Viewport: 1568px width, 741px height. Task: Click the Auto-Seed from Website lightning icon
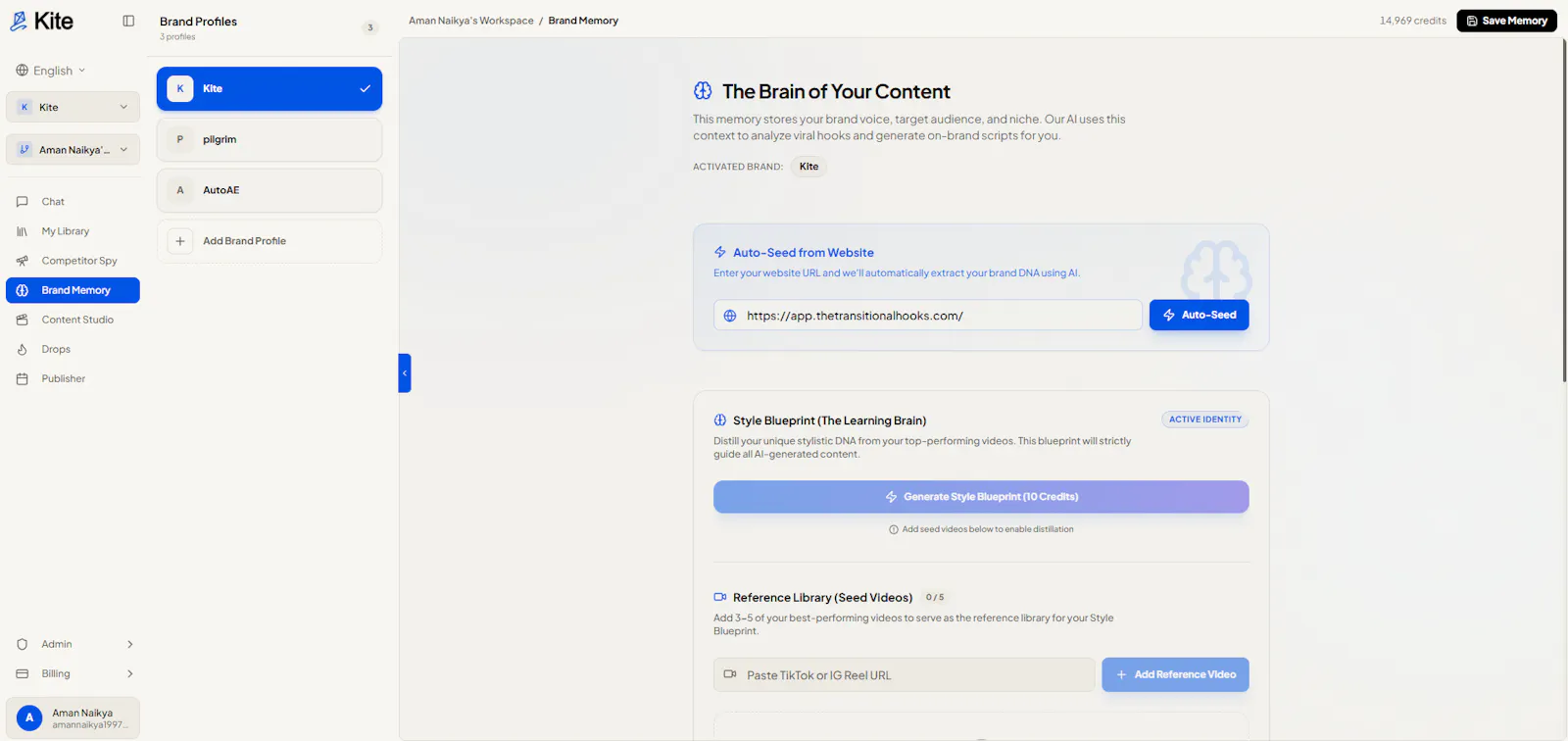pyautogui.click(x=720, y=252)
